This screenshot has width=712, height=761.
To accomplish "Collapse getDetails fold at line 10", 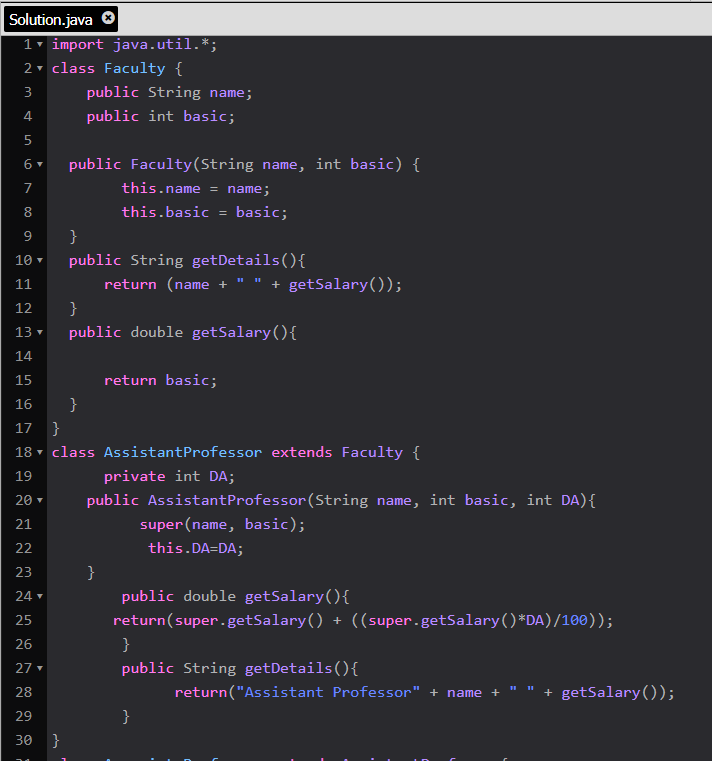I will coord(40,261).
